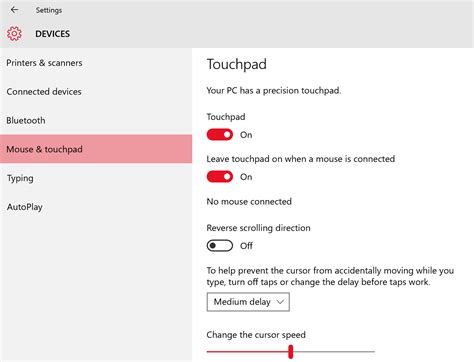
Task: Click the DEVICES header title
Action: point(53,34)
